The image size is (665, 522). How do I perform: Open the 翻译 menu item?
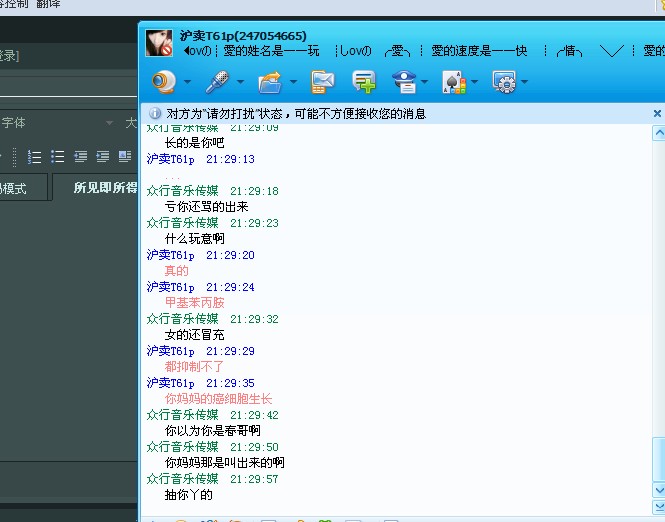click(49, 4)
